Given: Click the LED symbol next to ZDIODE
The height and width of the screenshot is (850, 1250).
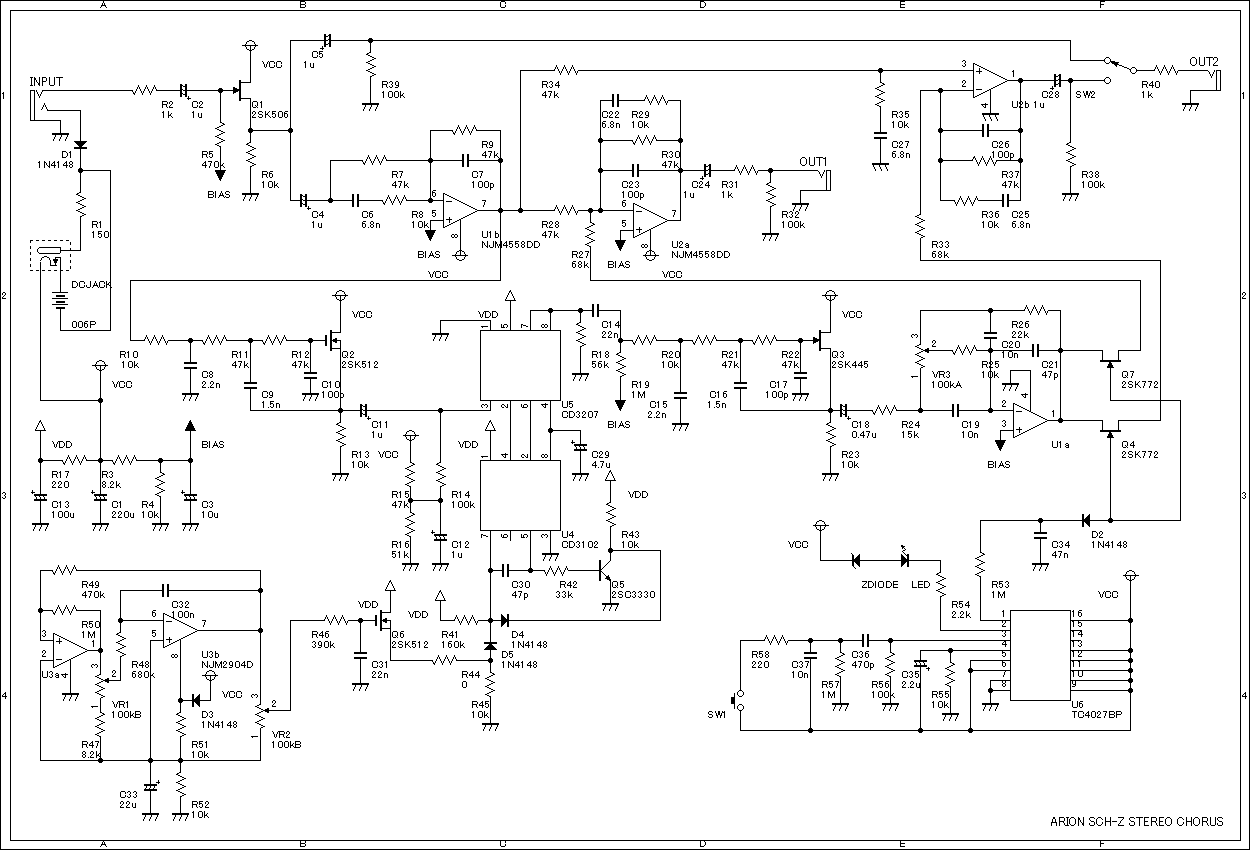Looking at the screenshot, I should pos(903,560).
